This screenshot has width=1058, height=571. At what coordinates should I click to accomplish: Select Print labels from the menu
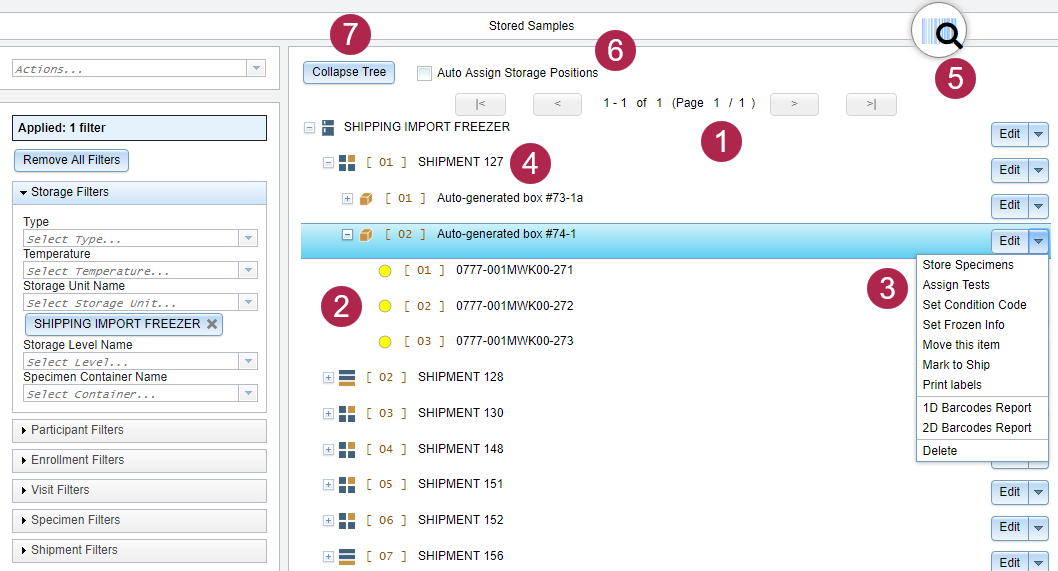coord(982,385)
